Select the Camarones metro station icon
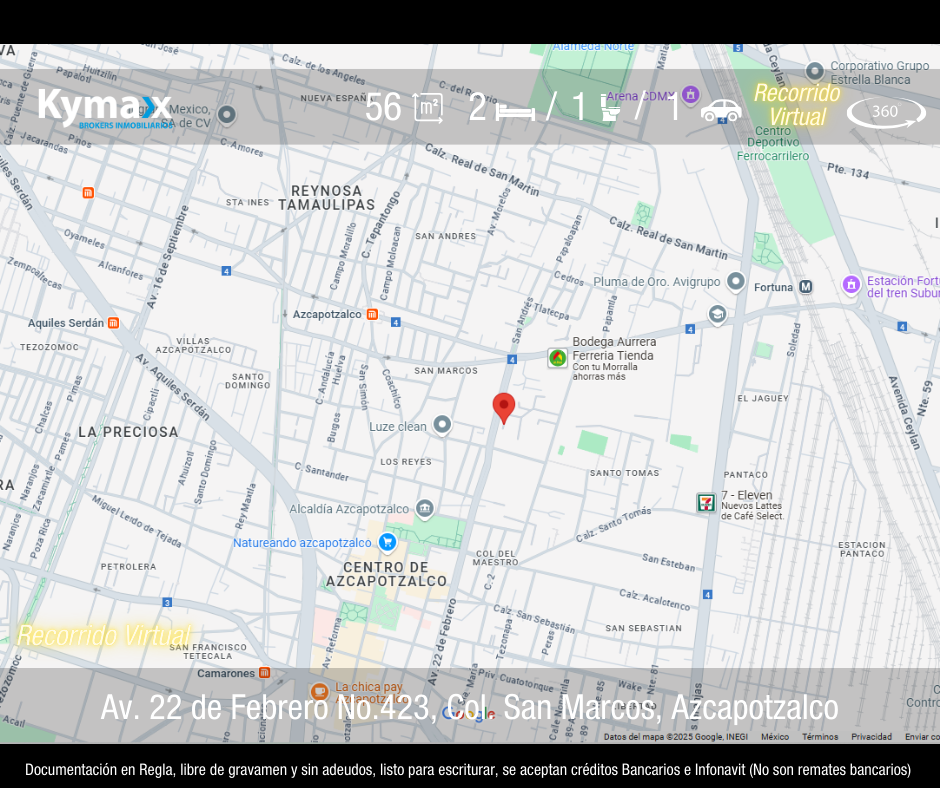Image resolution: width=940 pixels, height=788 pixels. [264, 673]
